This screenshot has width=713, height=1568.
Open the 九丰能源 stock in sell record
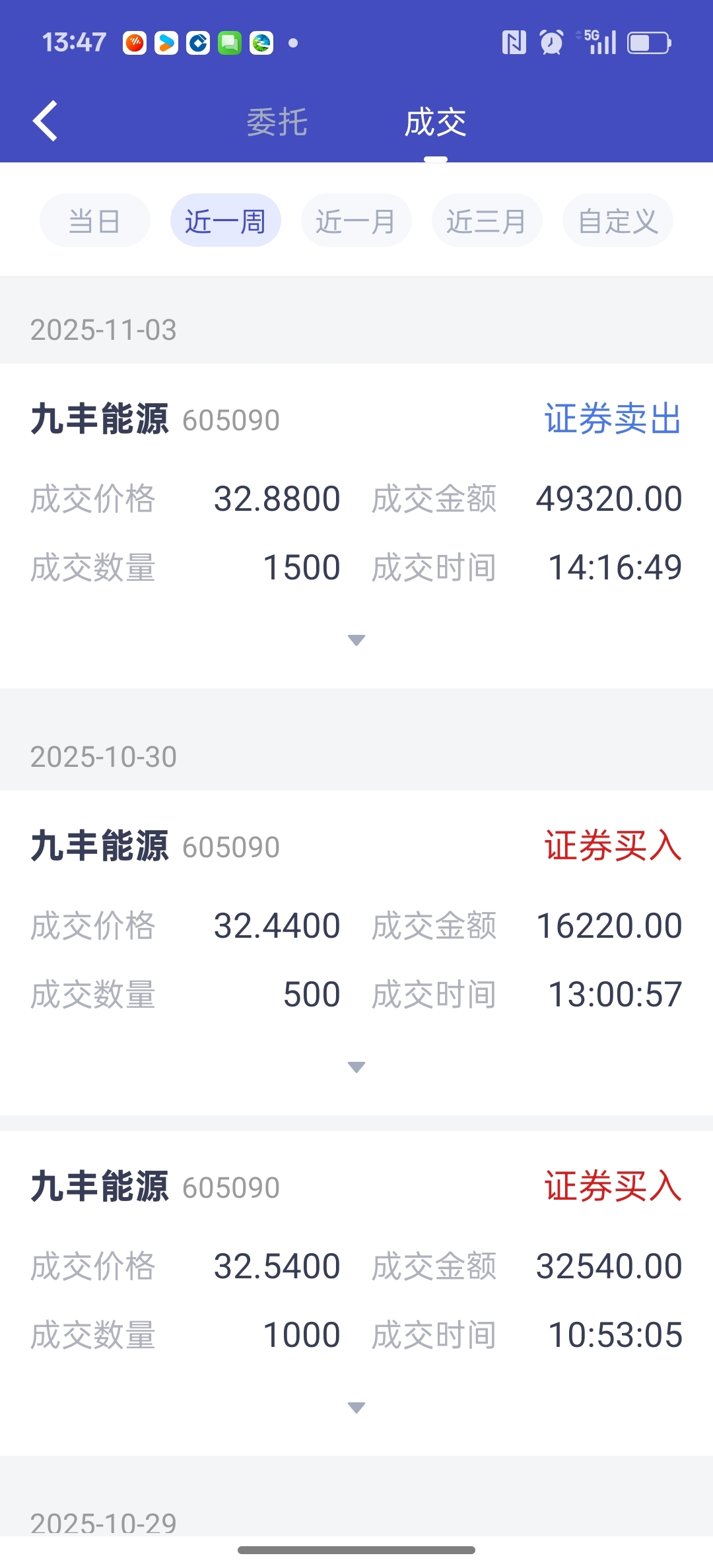[x=99, y=420]
